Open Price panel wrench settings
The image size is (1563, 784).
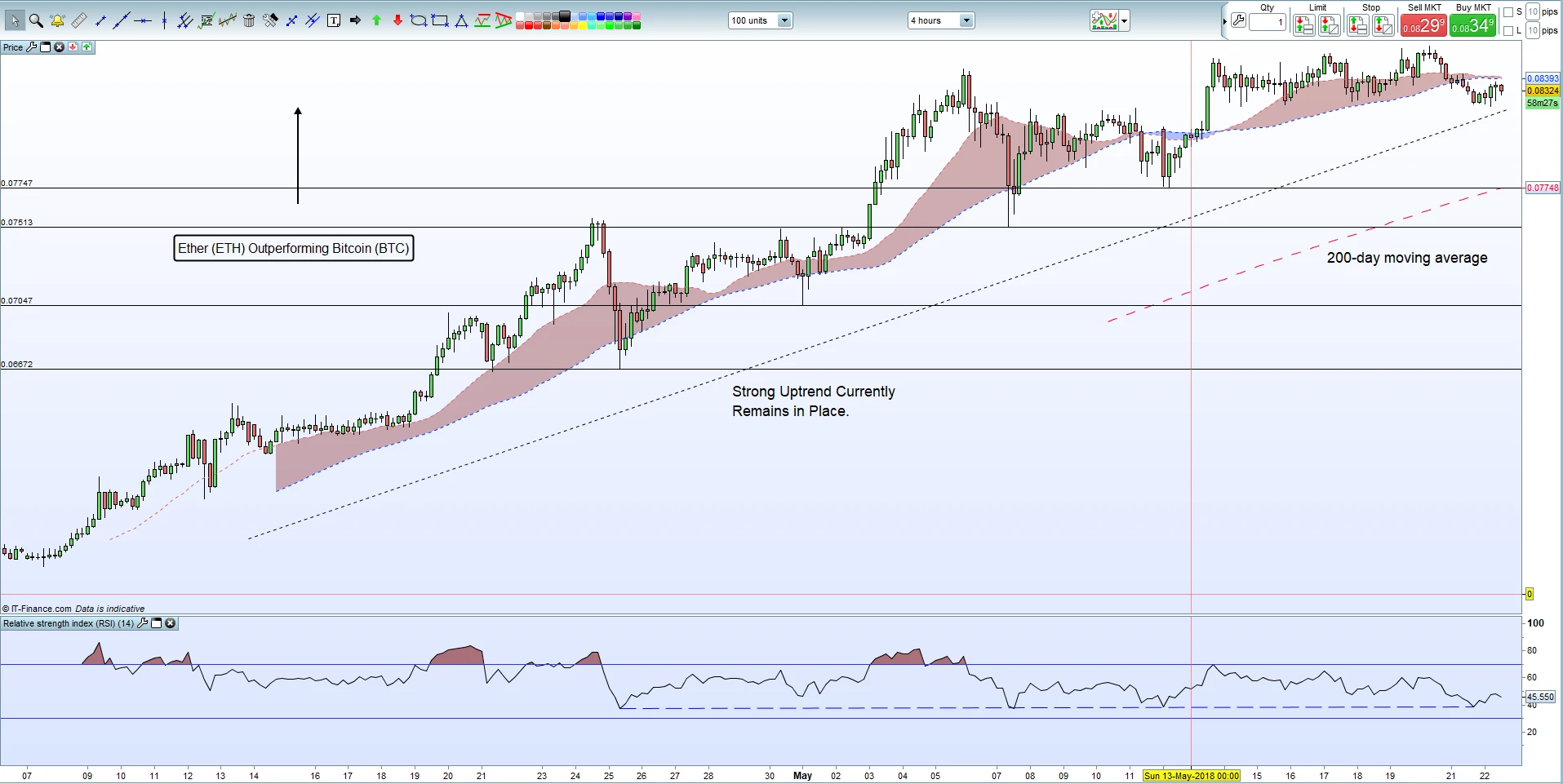[32, 47]
